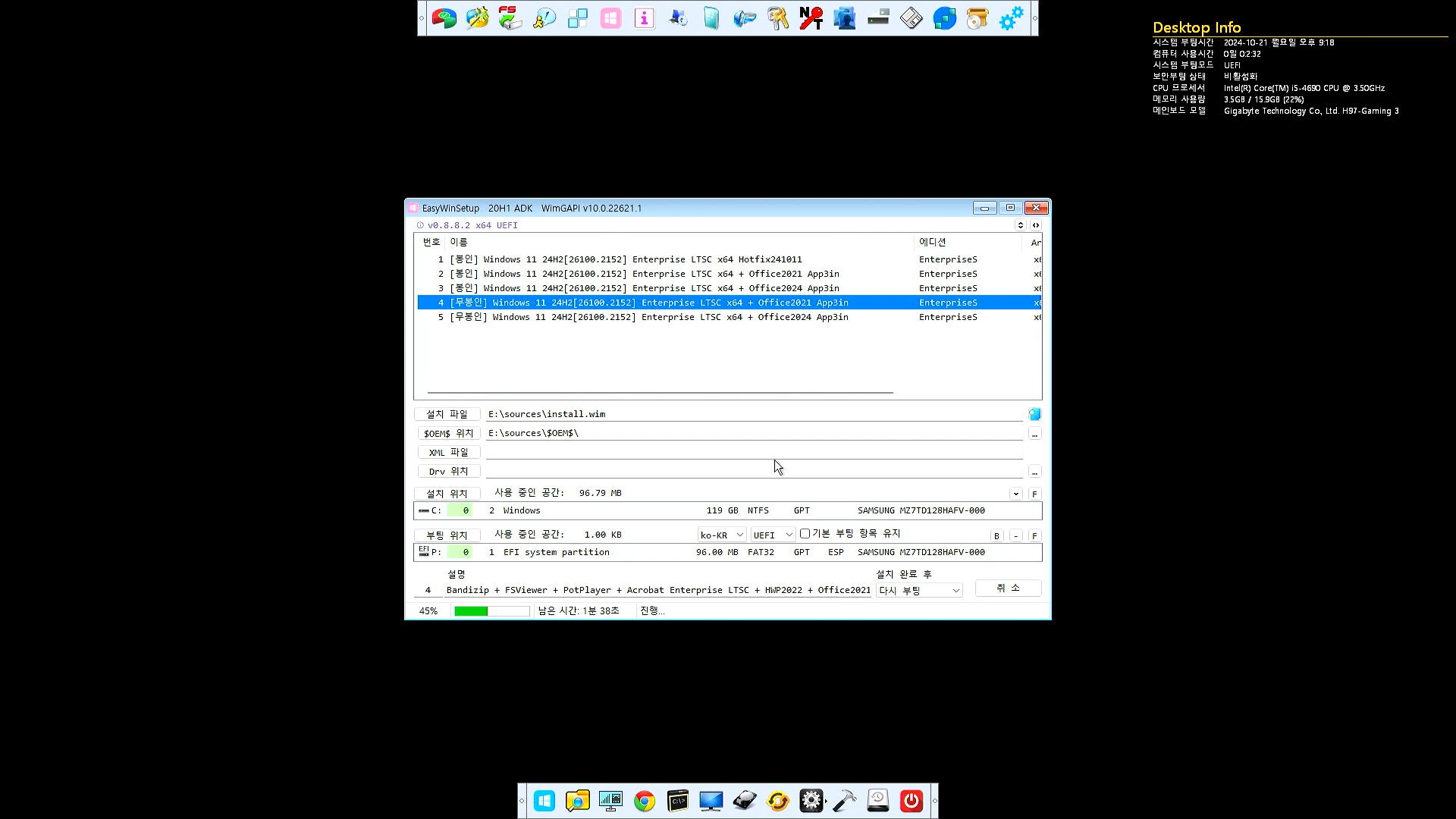Open the FS capture tool icon
This screenshot has width=1456, height=819.
point(510,18)
